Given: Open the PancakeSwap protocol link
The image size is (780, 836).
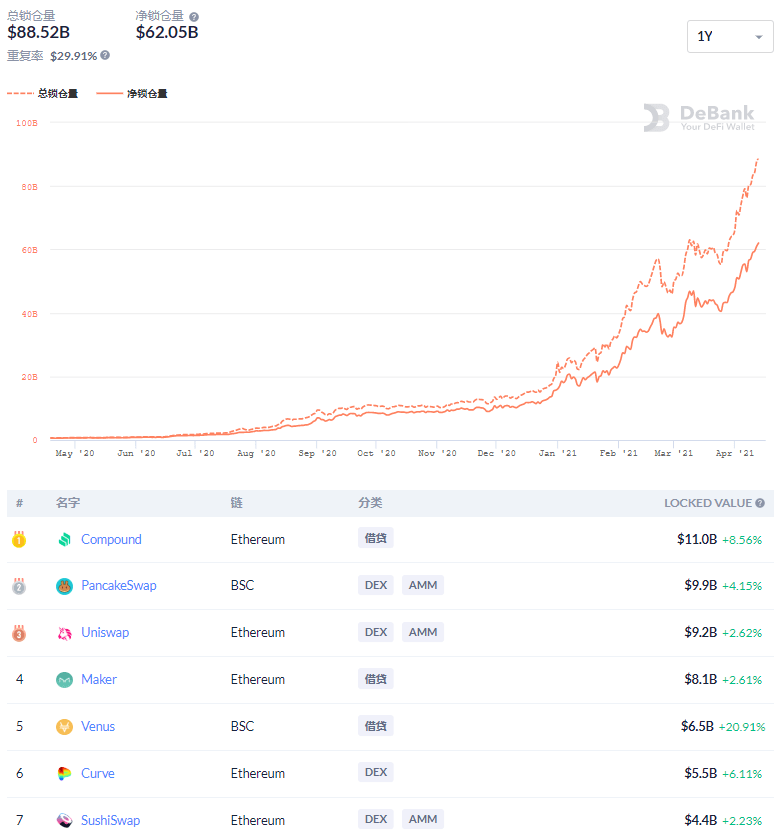Looking at the screenshot, I should 118,585.
